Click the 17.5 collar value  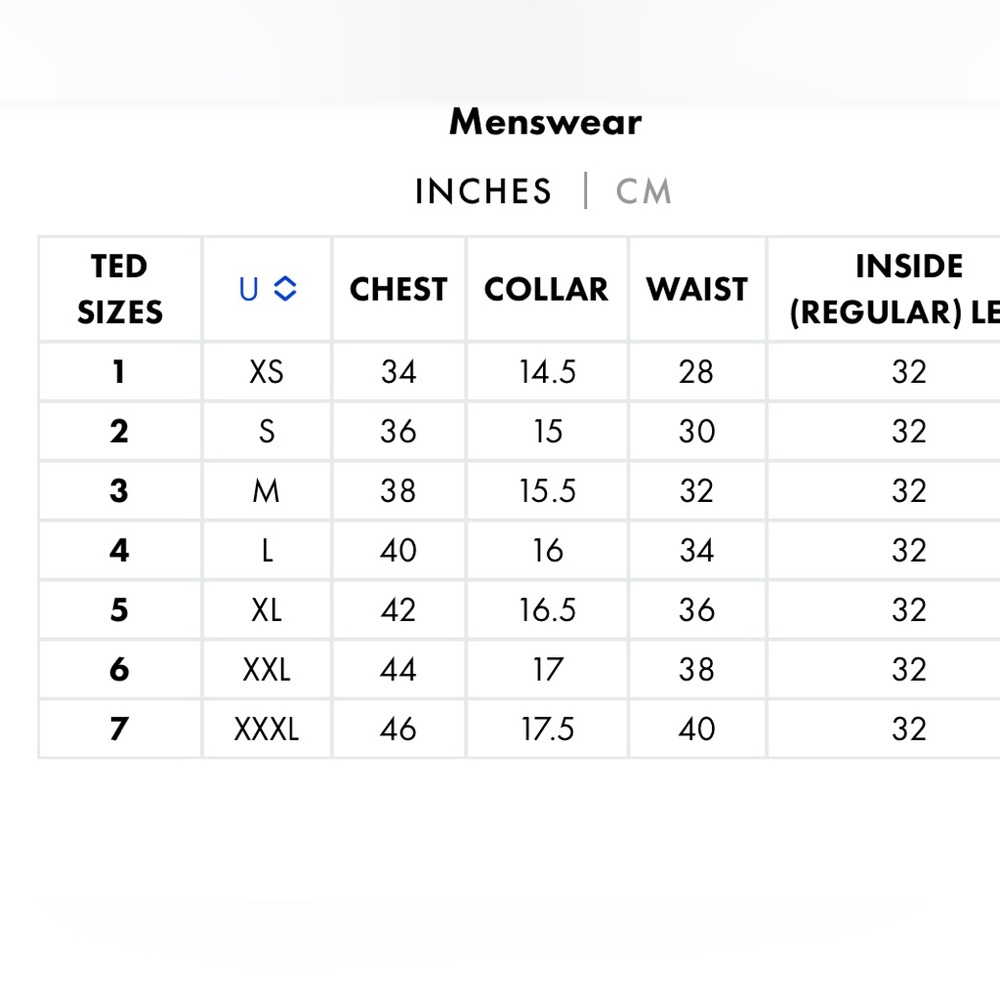coord(547,729)
